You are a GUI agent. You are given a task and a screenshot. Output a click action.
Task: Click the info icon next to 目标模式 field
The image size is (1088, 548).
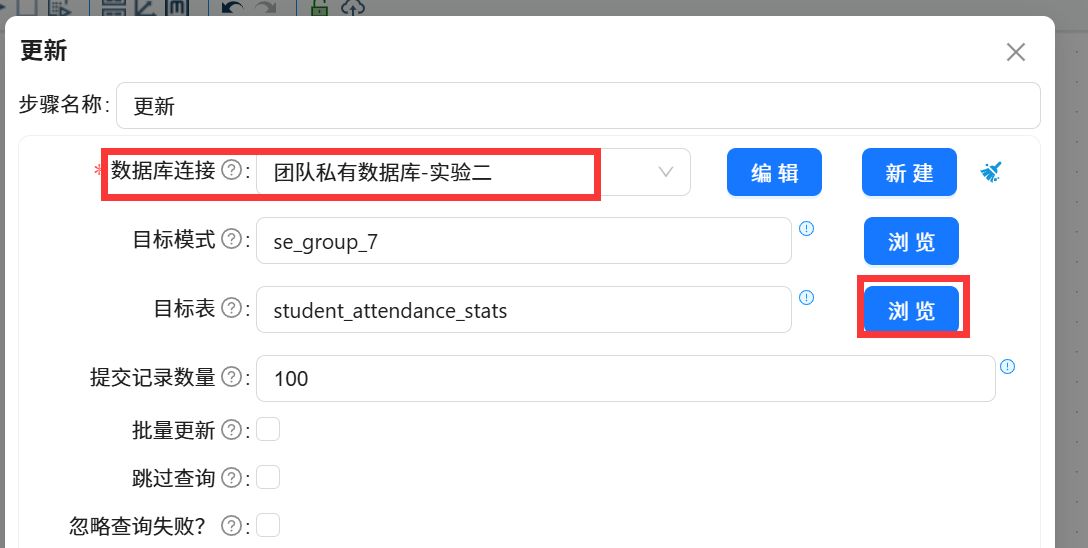(x=806, y=228)
